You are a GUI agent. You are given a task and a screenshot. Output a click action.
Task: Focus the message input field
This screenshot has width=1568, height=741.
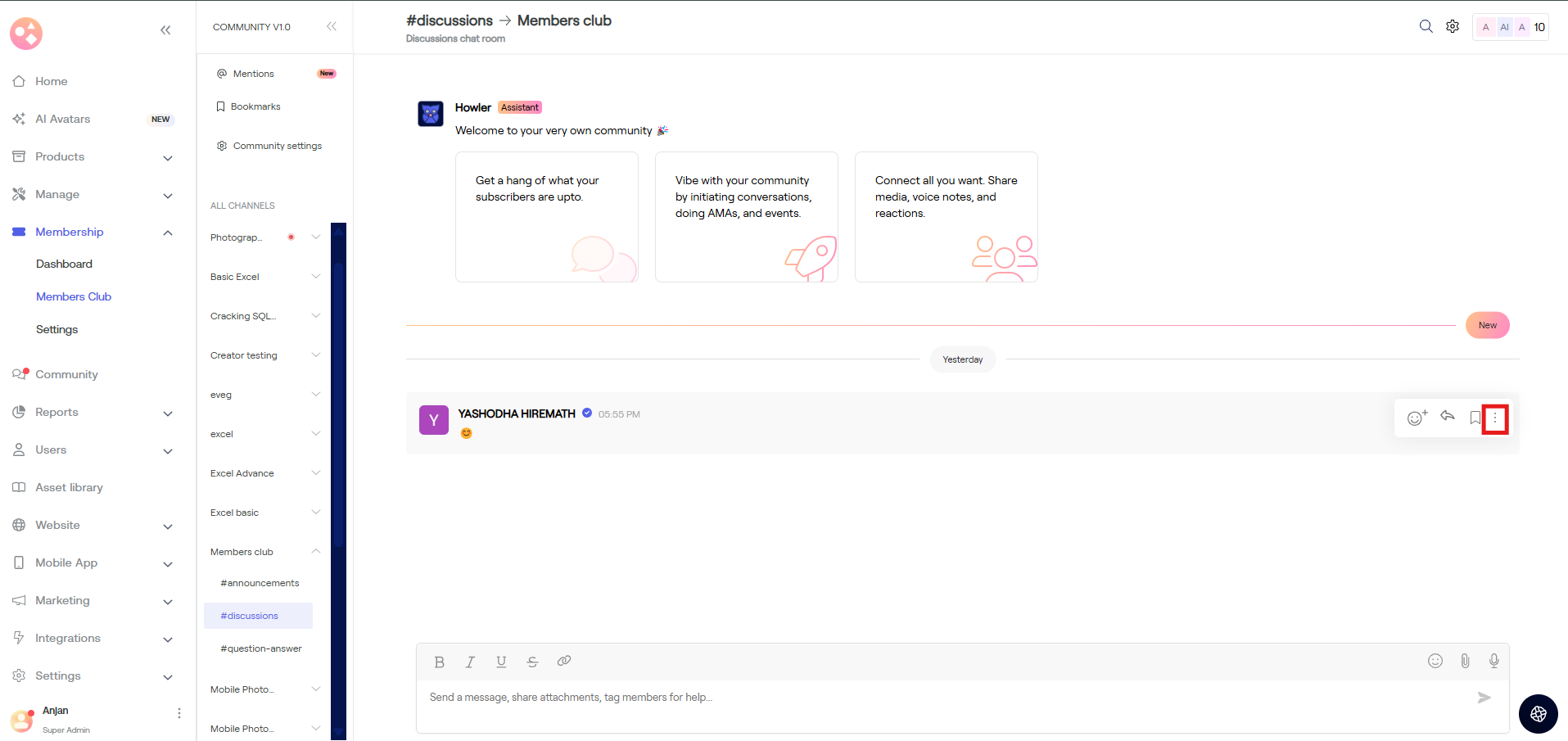(942, 698)
